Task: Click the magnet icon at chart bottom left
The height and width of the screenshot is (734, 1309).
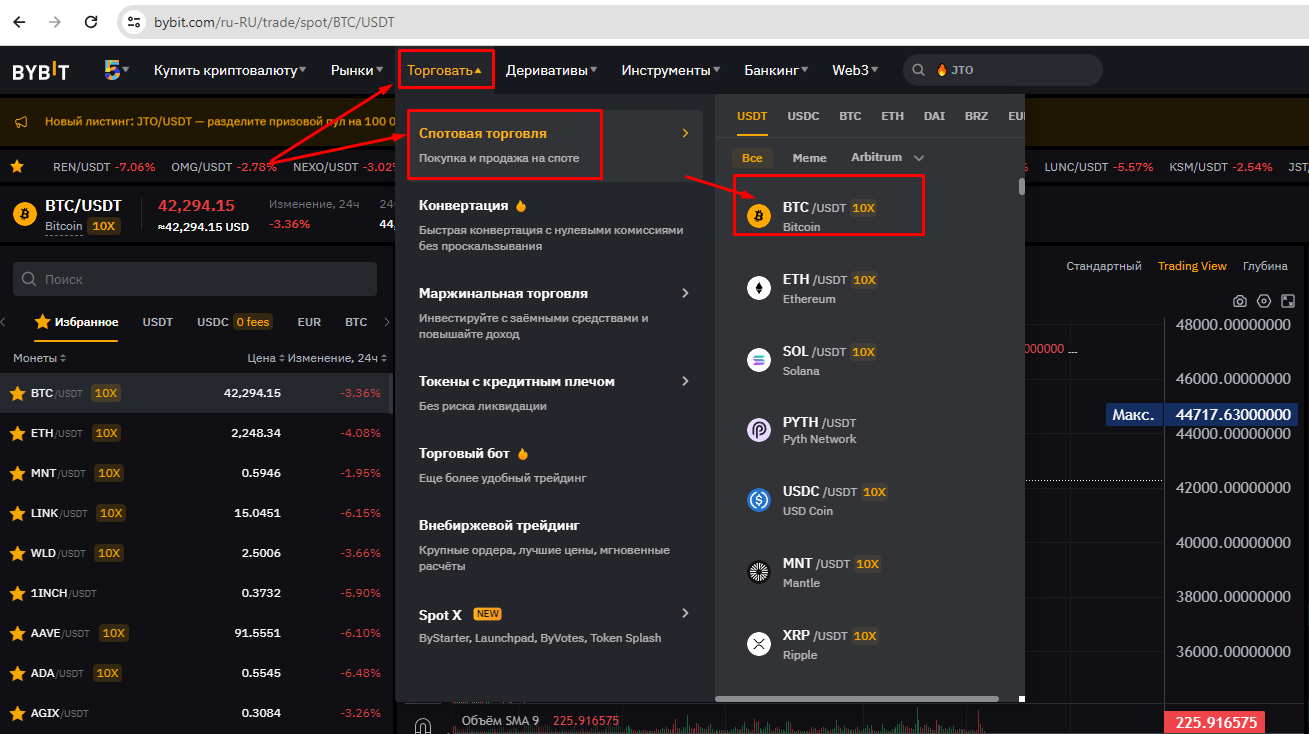Action: coord(422,725)
